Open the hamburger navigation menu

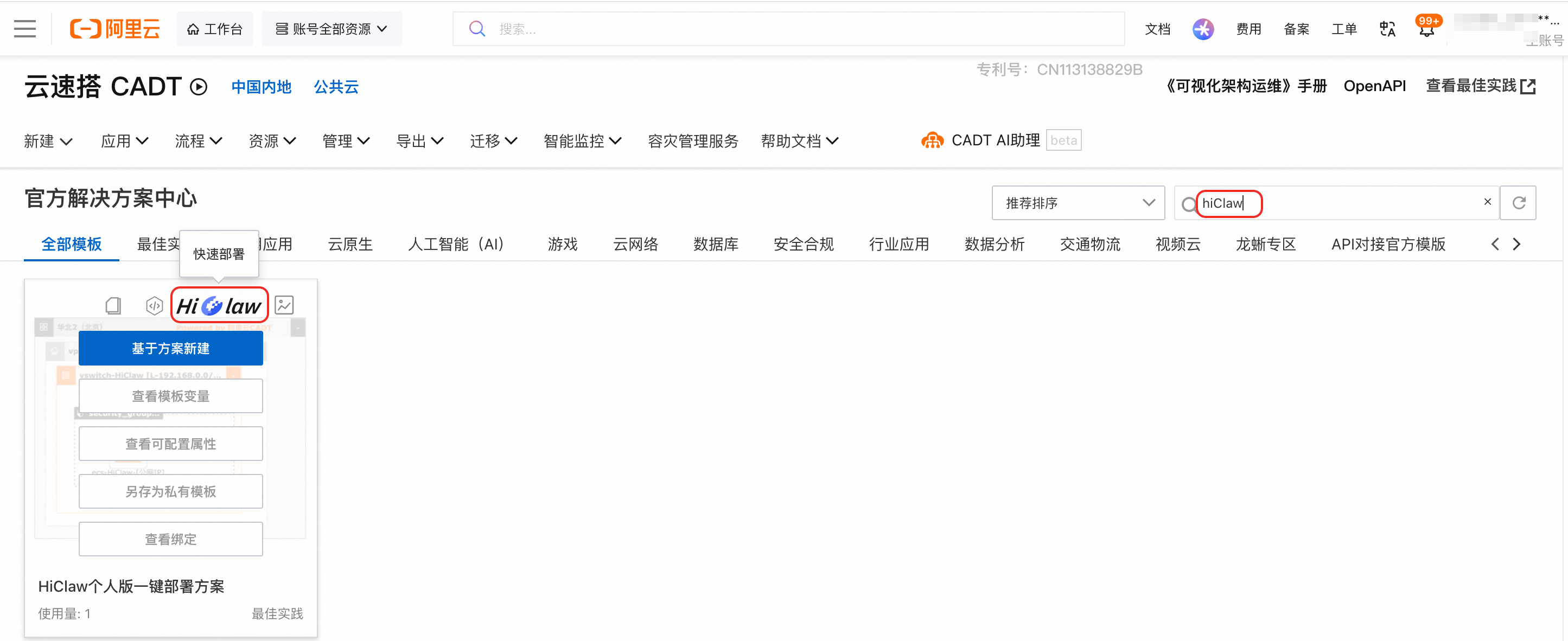point(25,29)
